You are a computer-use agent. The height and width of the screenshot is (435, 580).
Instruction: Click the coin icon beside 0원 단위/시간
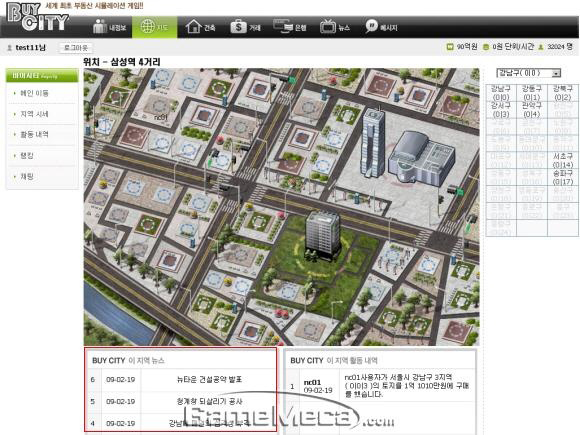click(486, 47)
